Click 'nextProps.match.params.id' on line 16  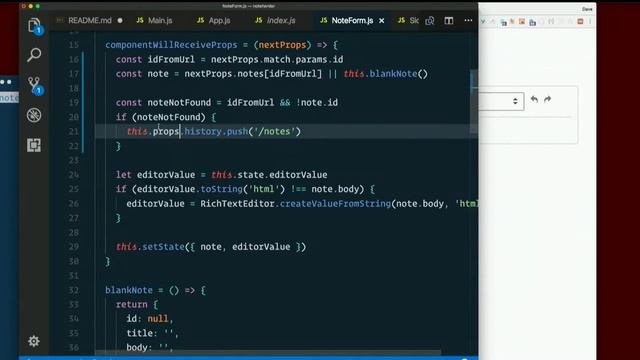277,60
